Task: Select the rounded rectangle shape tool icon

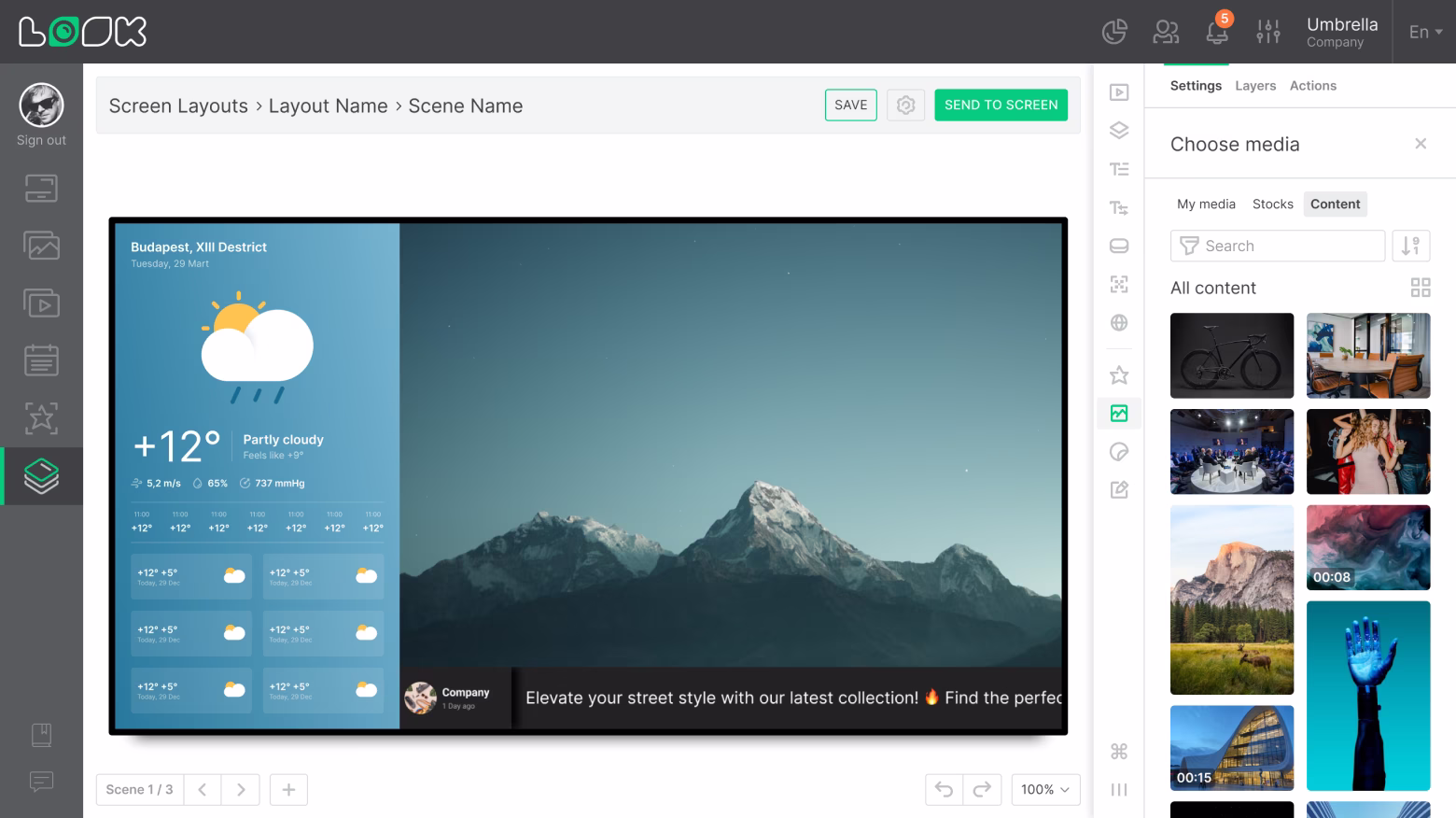Action: [1119, 246]
